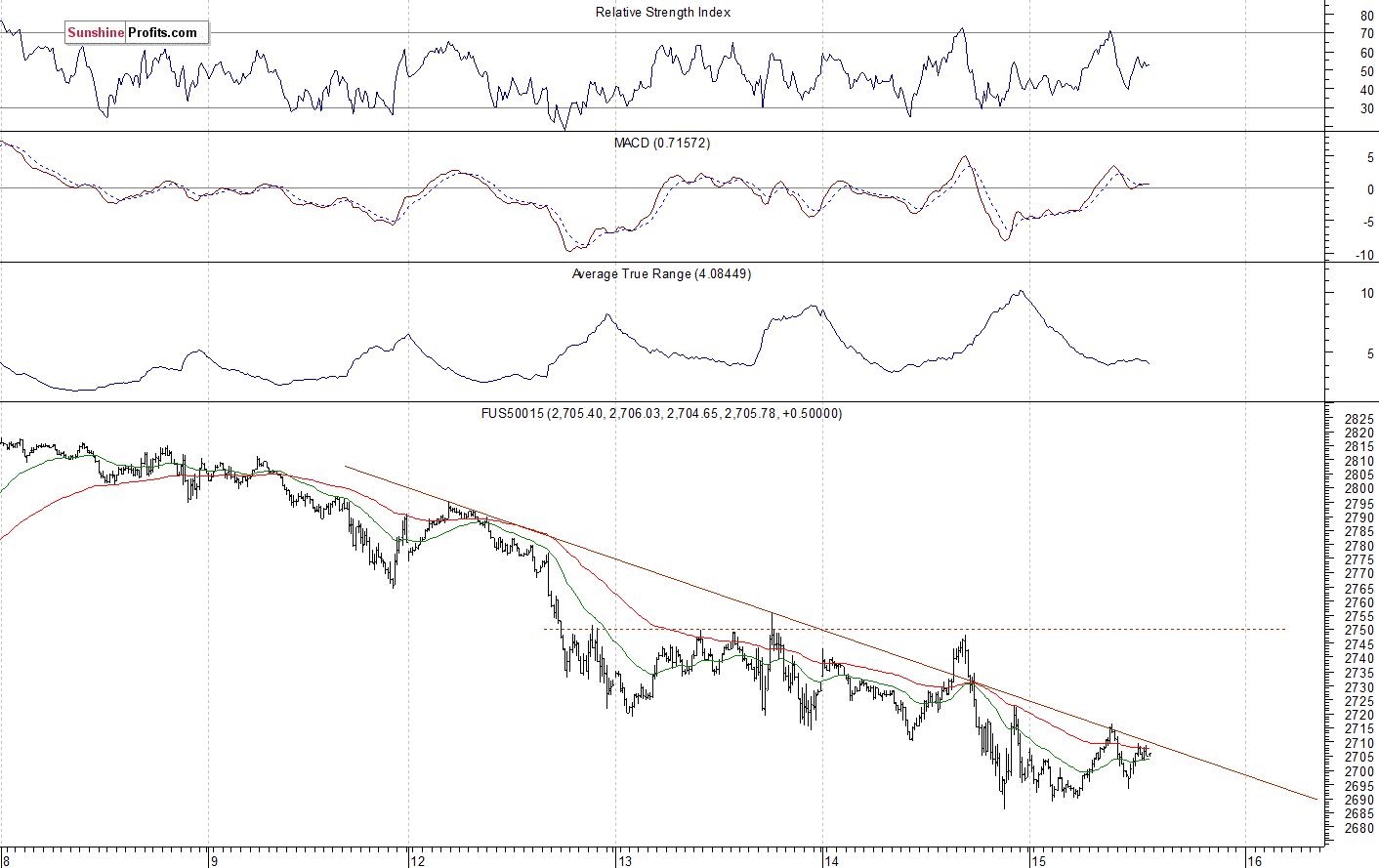The width and height of the screenshot is (1379, 868).
Task: Click the MACD axis value -5
Action: [x=1368, y=223]
